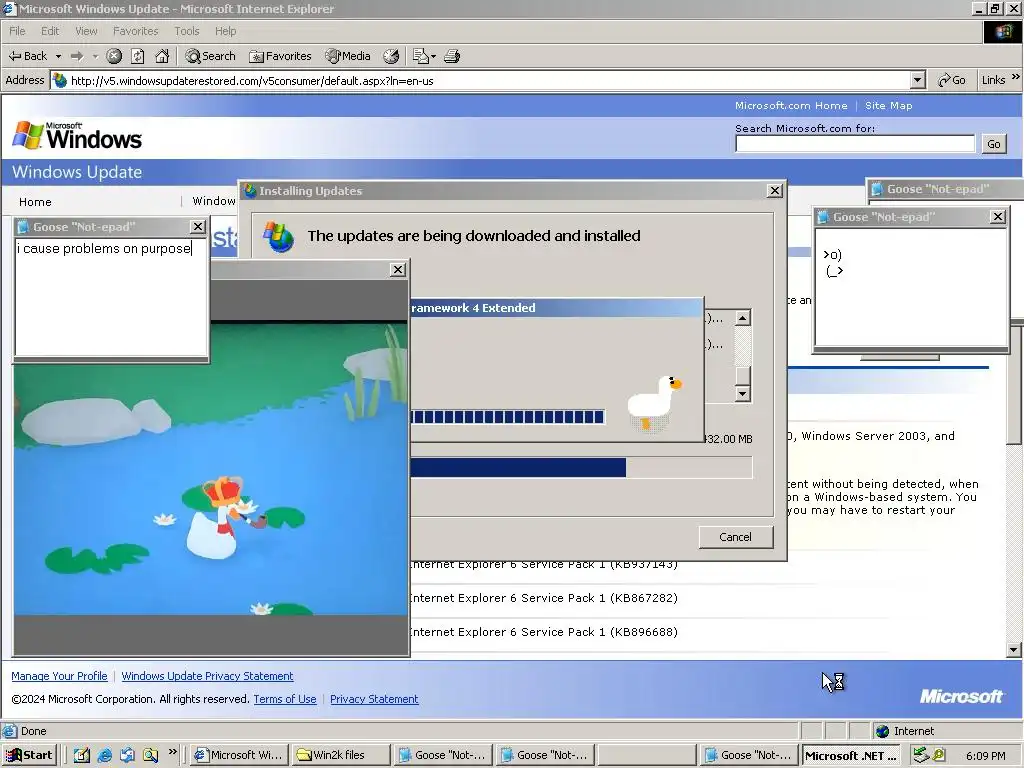1024x768 pixels.
Task: Click the system clock 6:09 PM
Action: [985, 756]
